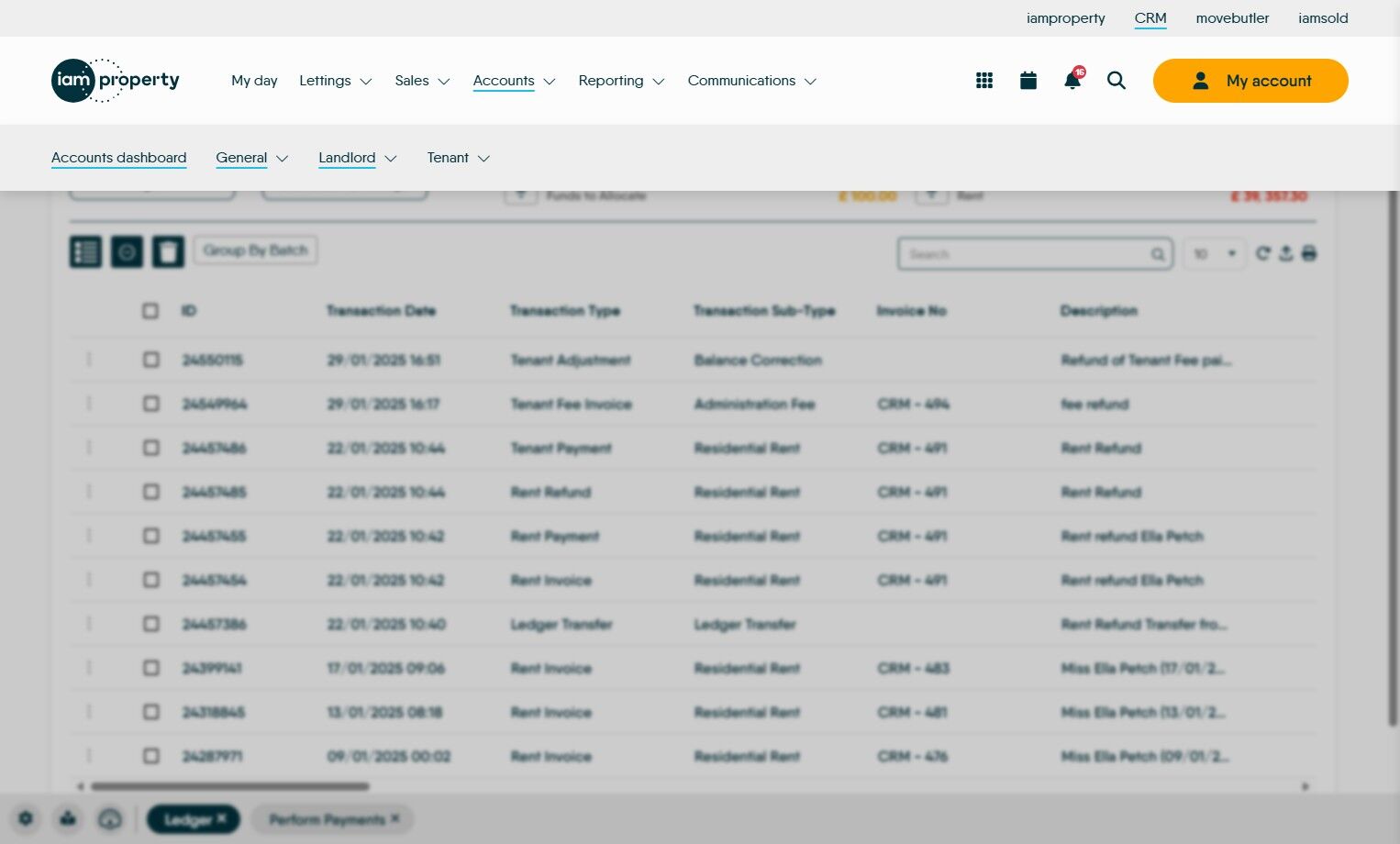Click the dark circle icon button beside list view
The image size is (1400, 844).
[x=127, y=251]
